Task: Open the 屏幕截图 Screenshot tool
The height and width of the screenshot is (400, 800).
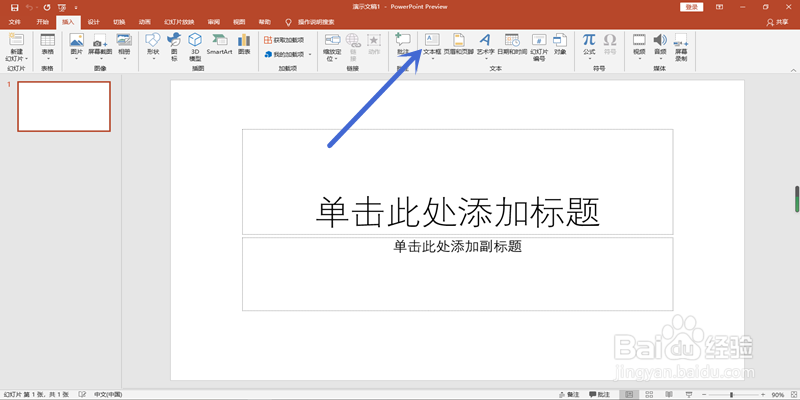Action: click(100, 47)
